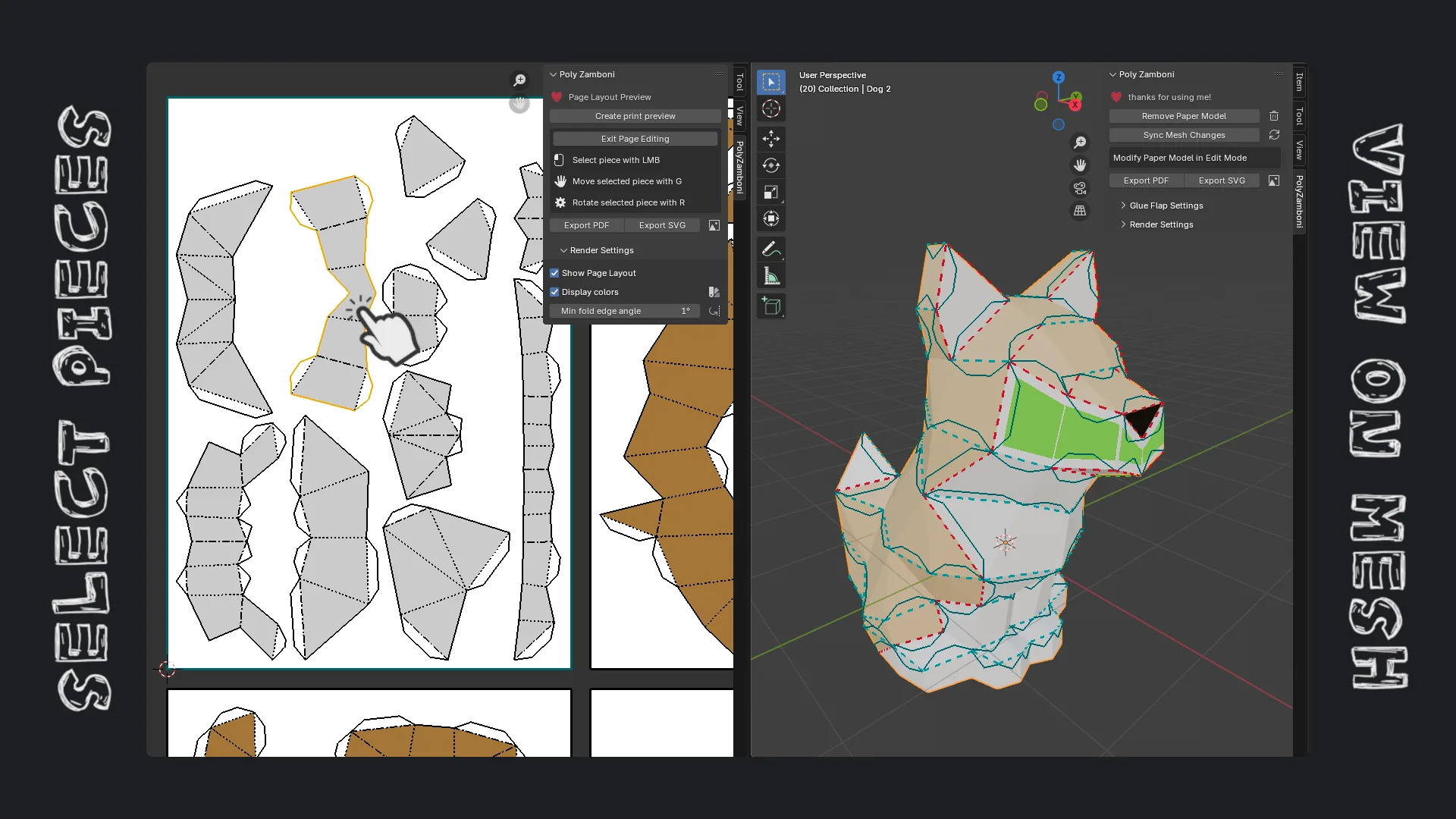
Task: Toggle the Show Page Layout checkbox
Action: click(554, 273)
